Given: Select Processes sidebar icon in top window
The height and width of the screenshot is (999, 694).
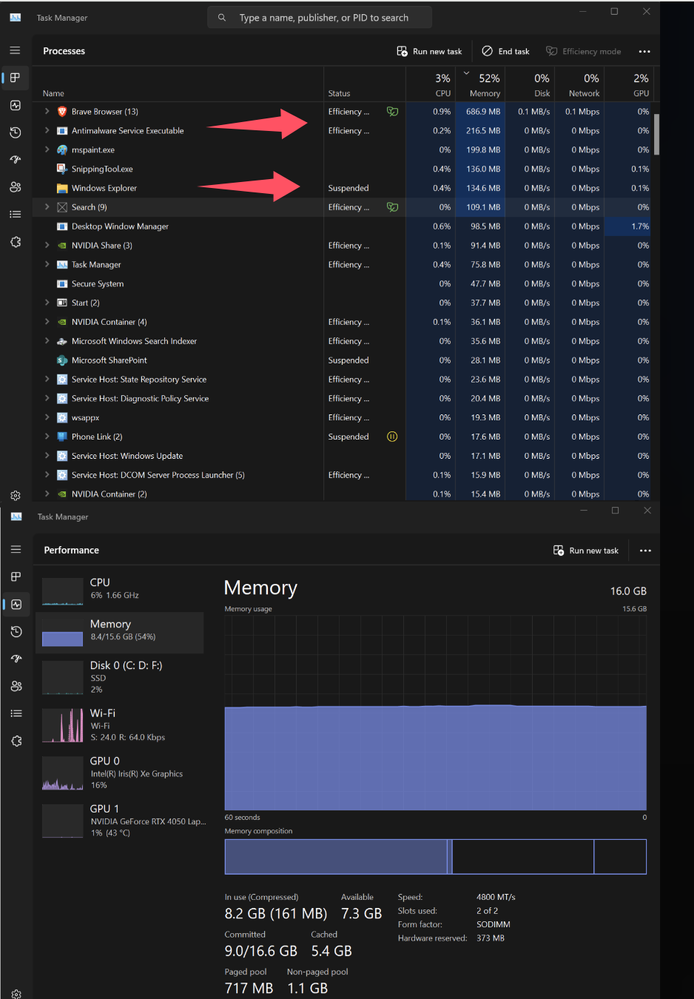Looking at the screenshot, I should (15, 78).
